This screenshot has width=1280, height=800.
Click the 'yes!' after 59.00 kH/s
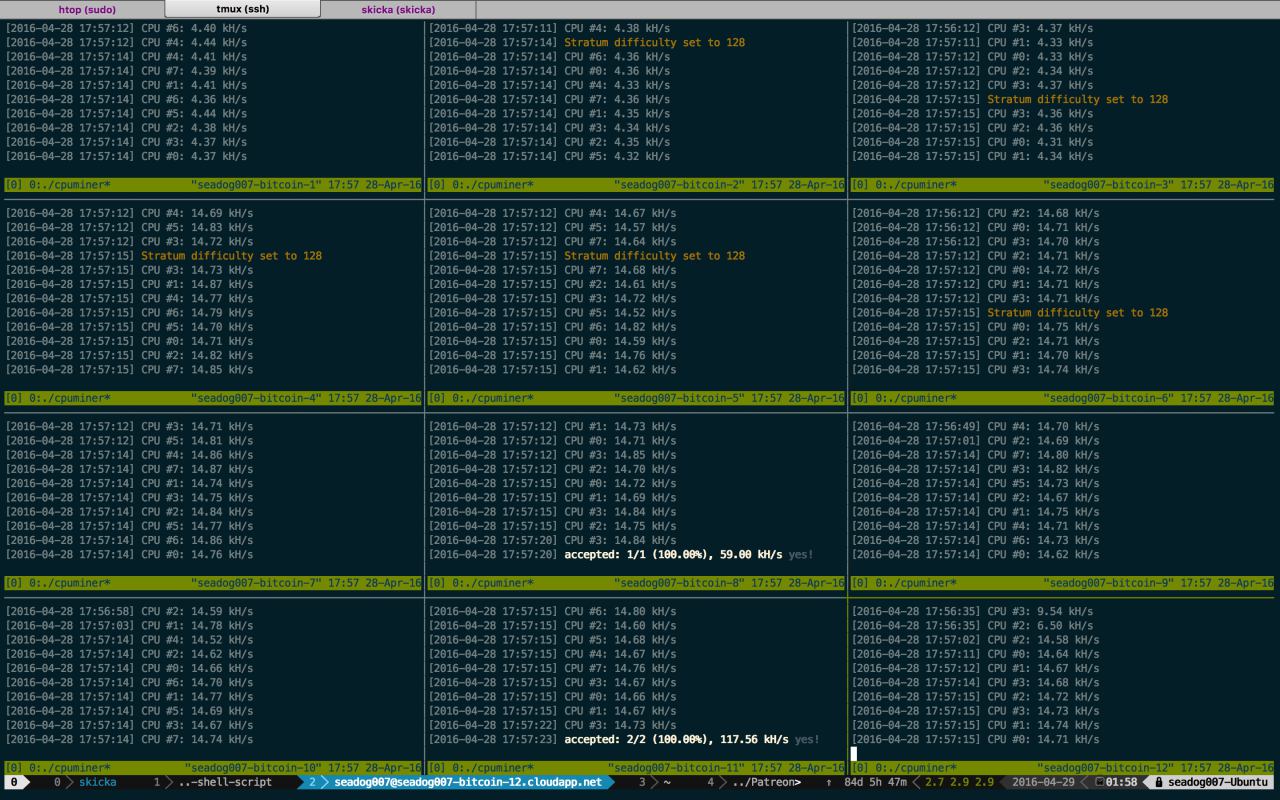tap(801, 554)
